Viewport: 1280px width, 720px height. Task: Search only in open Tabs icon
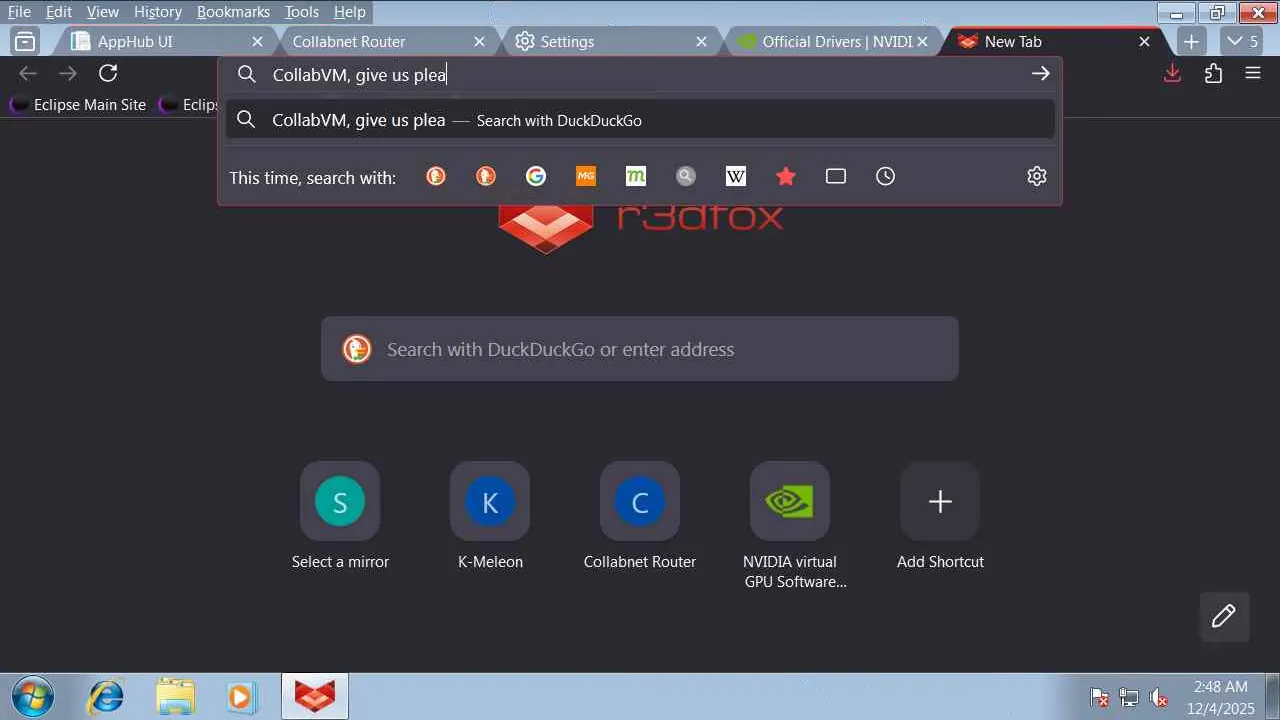click(x=836, y=176)
